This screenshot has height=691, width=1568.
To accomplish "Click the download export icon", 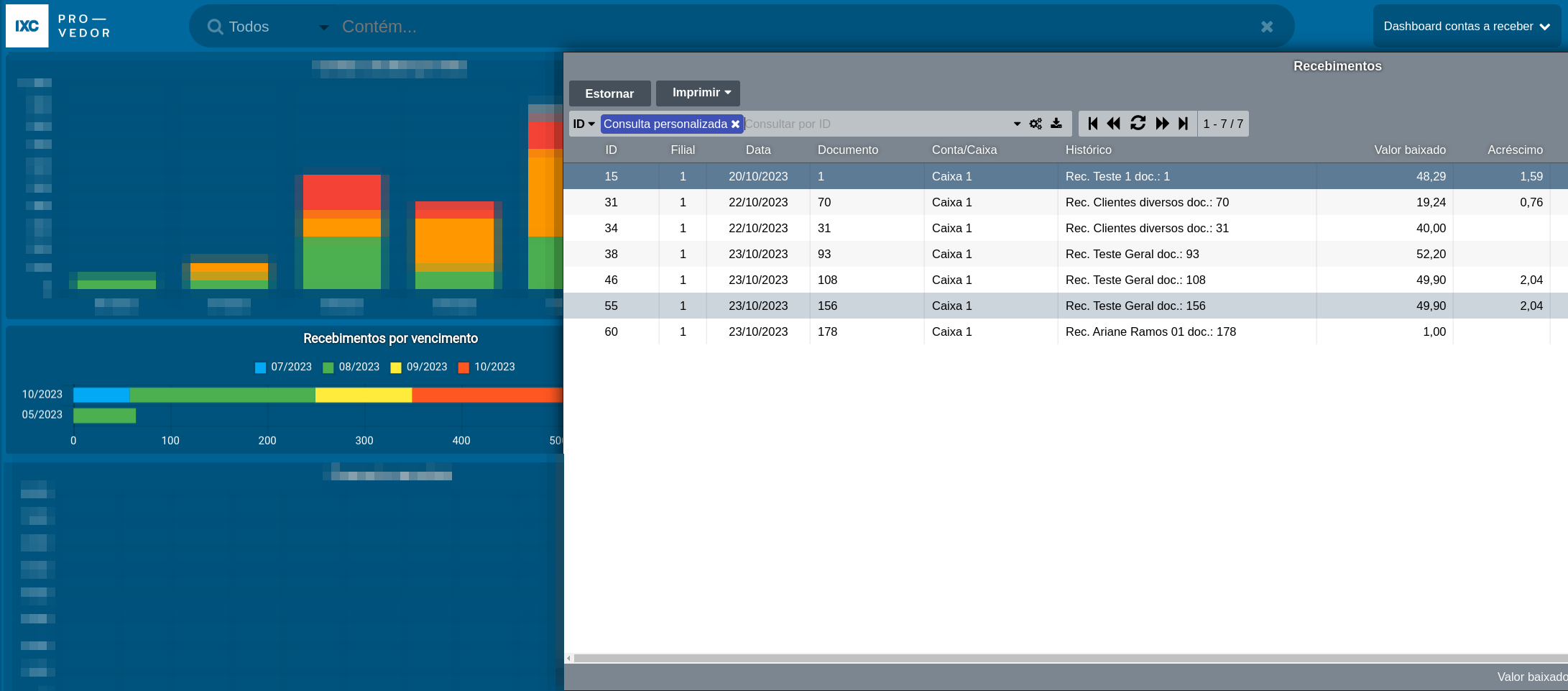I will 1056,124.
